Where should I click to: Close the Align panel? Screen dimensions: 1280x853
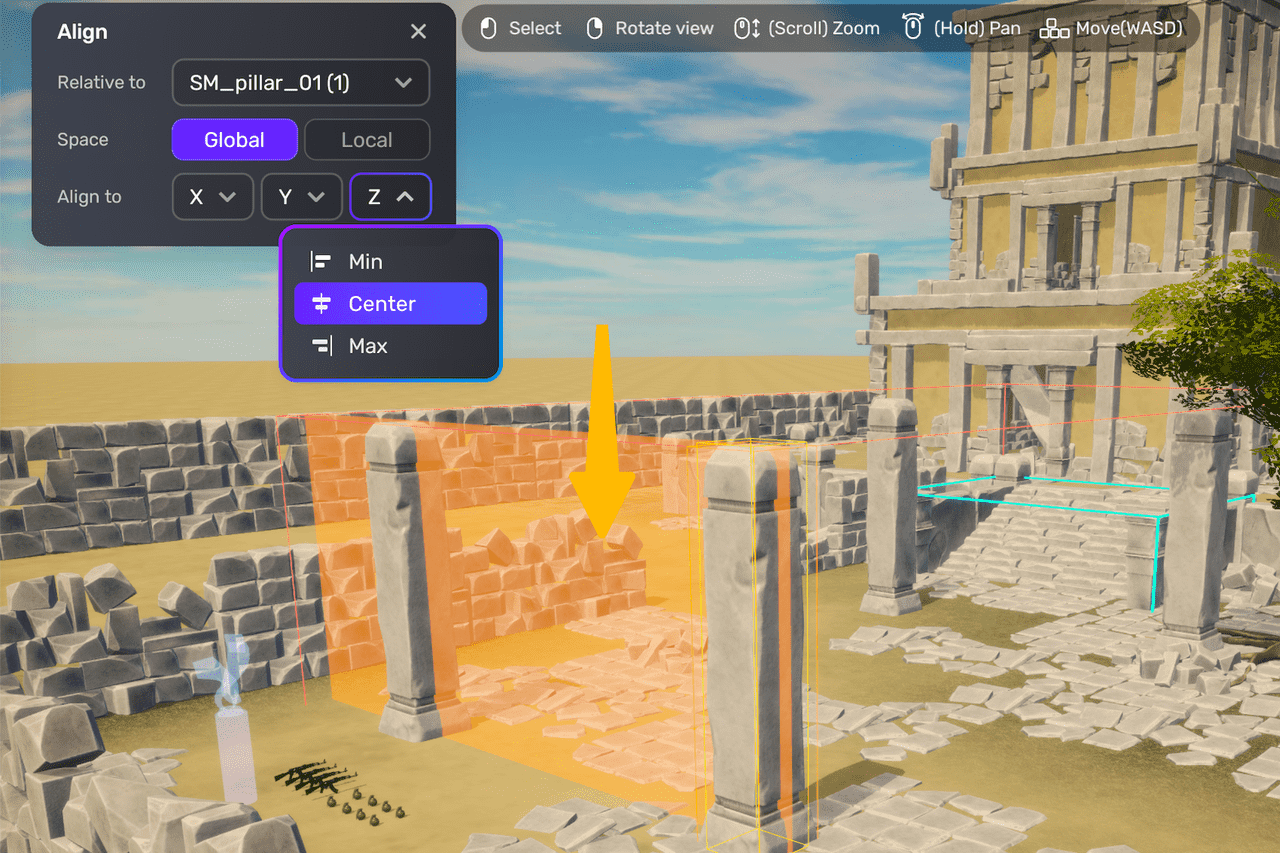click(418, 32)
